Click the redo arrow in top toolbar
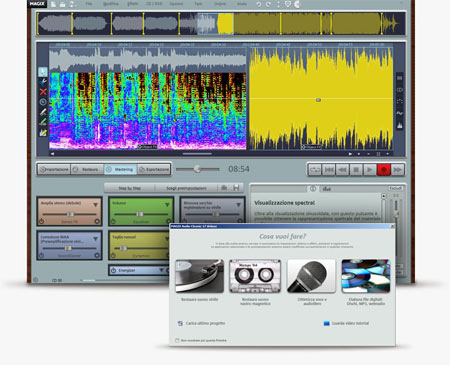Image resolution: width=450 pixels, height=365 pixels. point(268,4)
